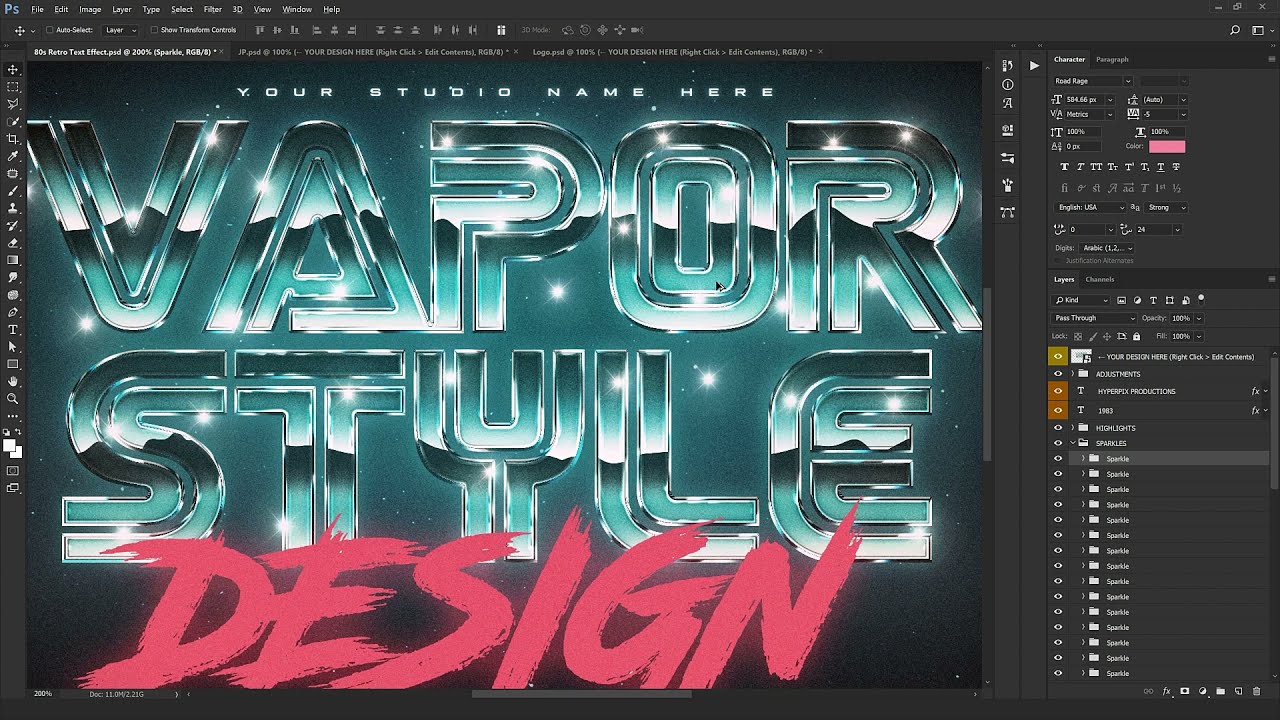Apply Underline in Character panel
This screenshot has width=1280, height=720.
click(1160, 167)
